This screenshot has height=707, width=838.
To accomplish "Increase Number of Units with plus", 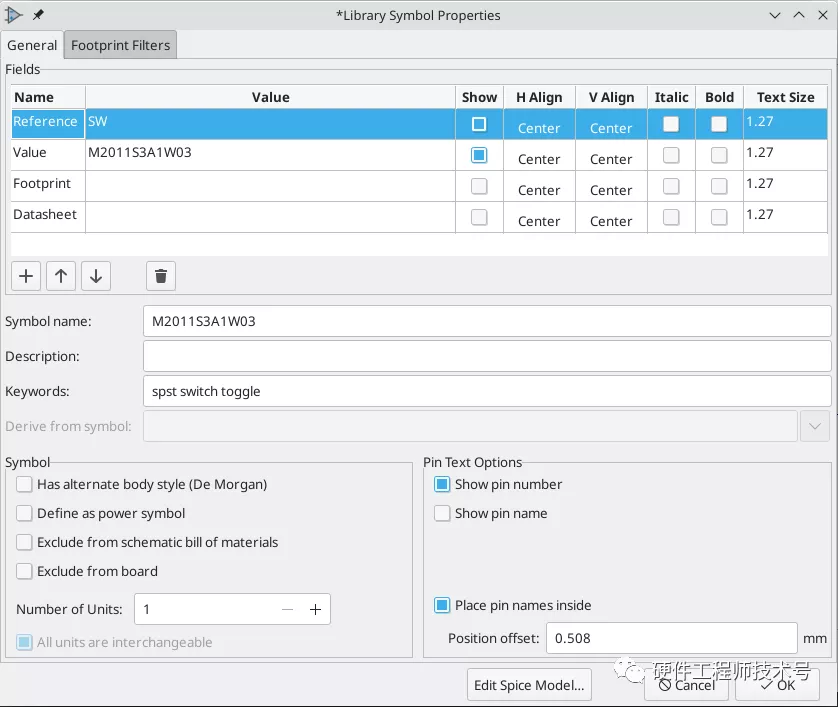I will (x=315, y=609).
